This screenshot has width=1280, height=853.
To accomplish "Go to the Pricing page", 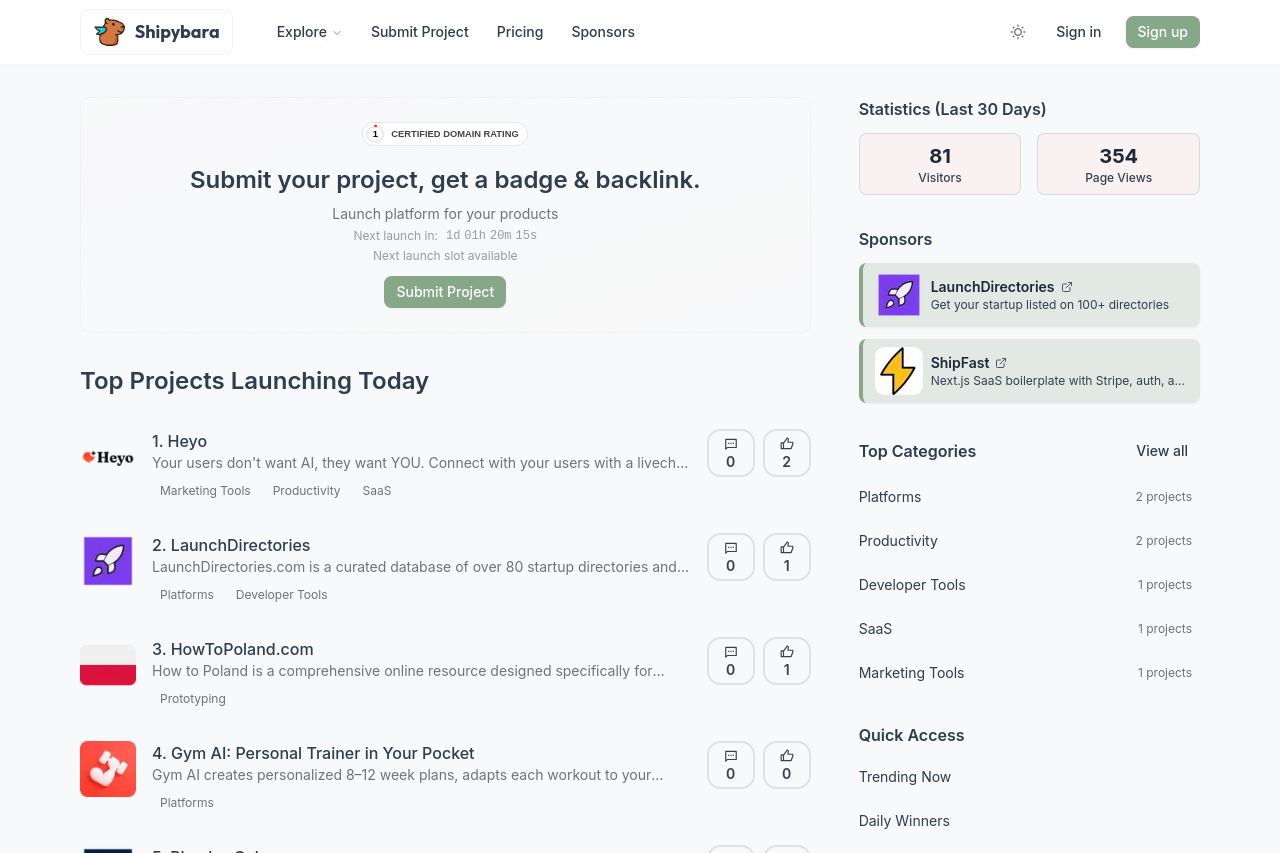I will (x=520, y=32).
